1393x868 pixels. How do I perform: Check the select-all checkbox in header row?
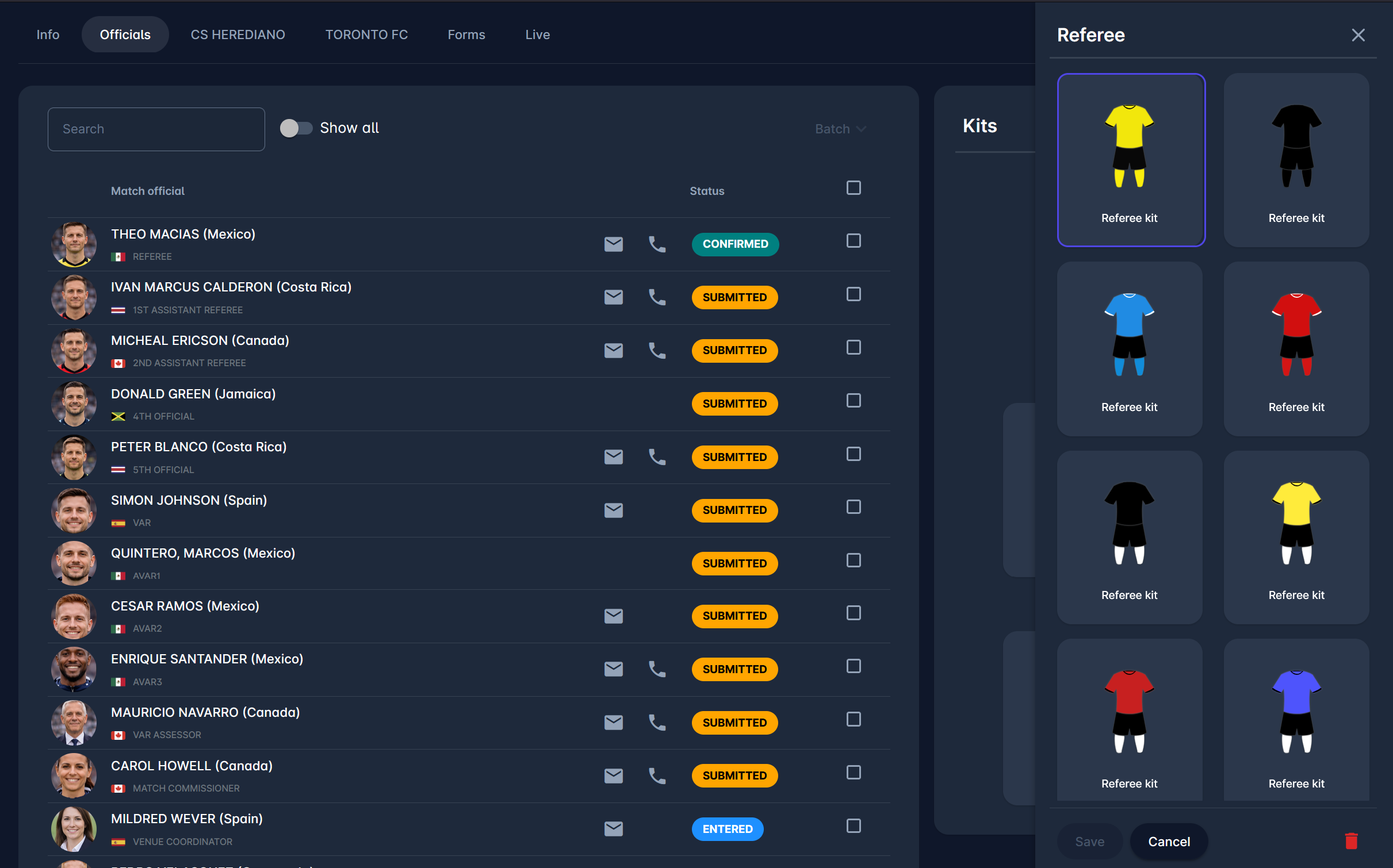[854, 188]
